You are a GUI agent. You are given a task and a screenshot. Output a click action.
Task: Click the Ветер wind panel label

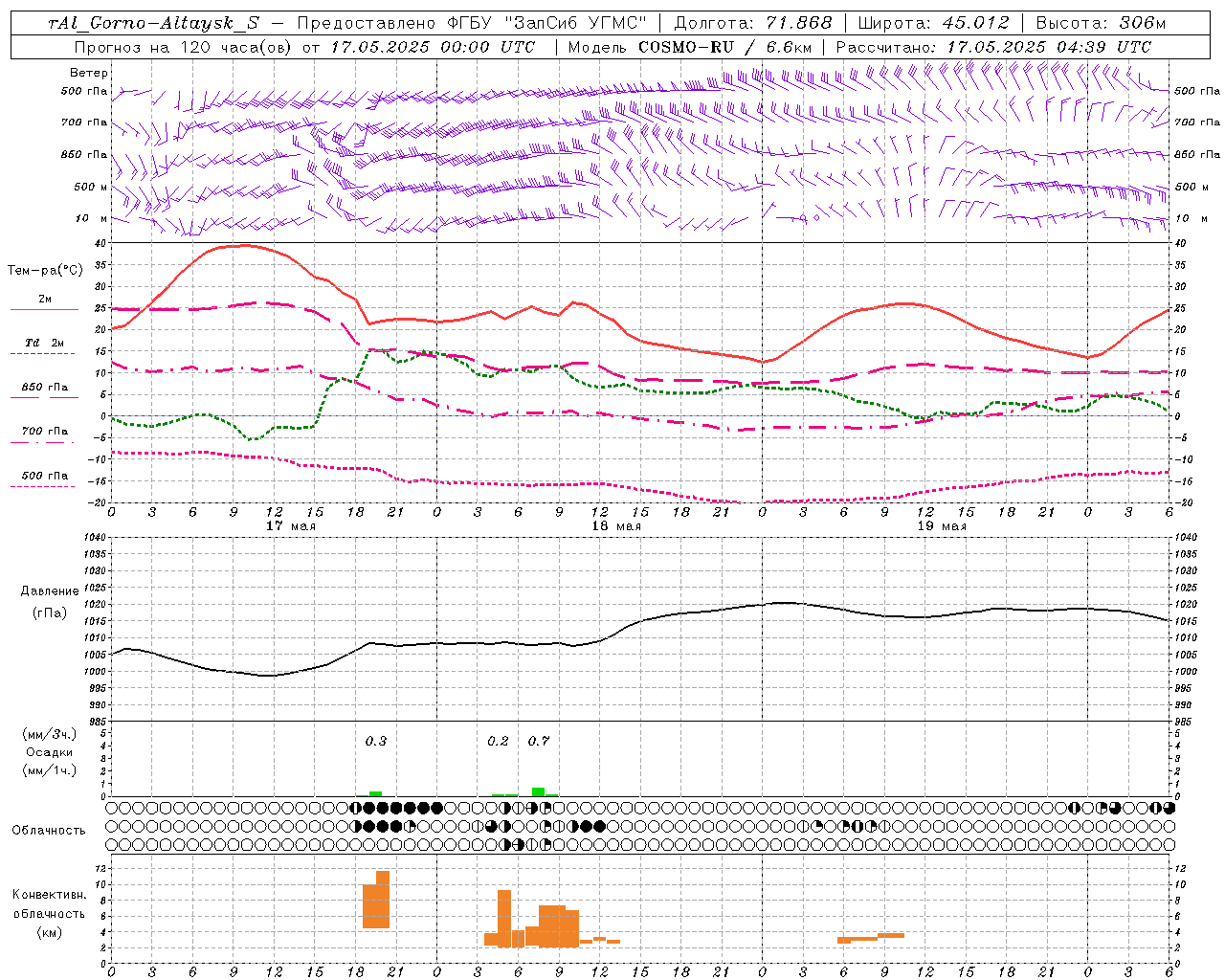coord(89,73)
